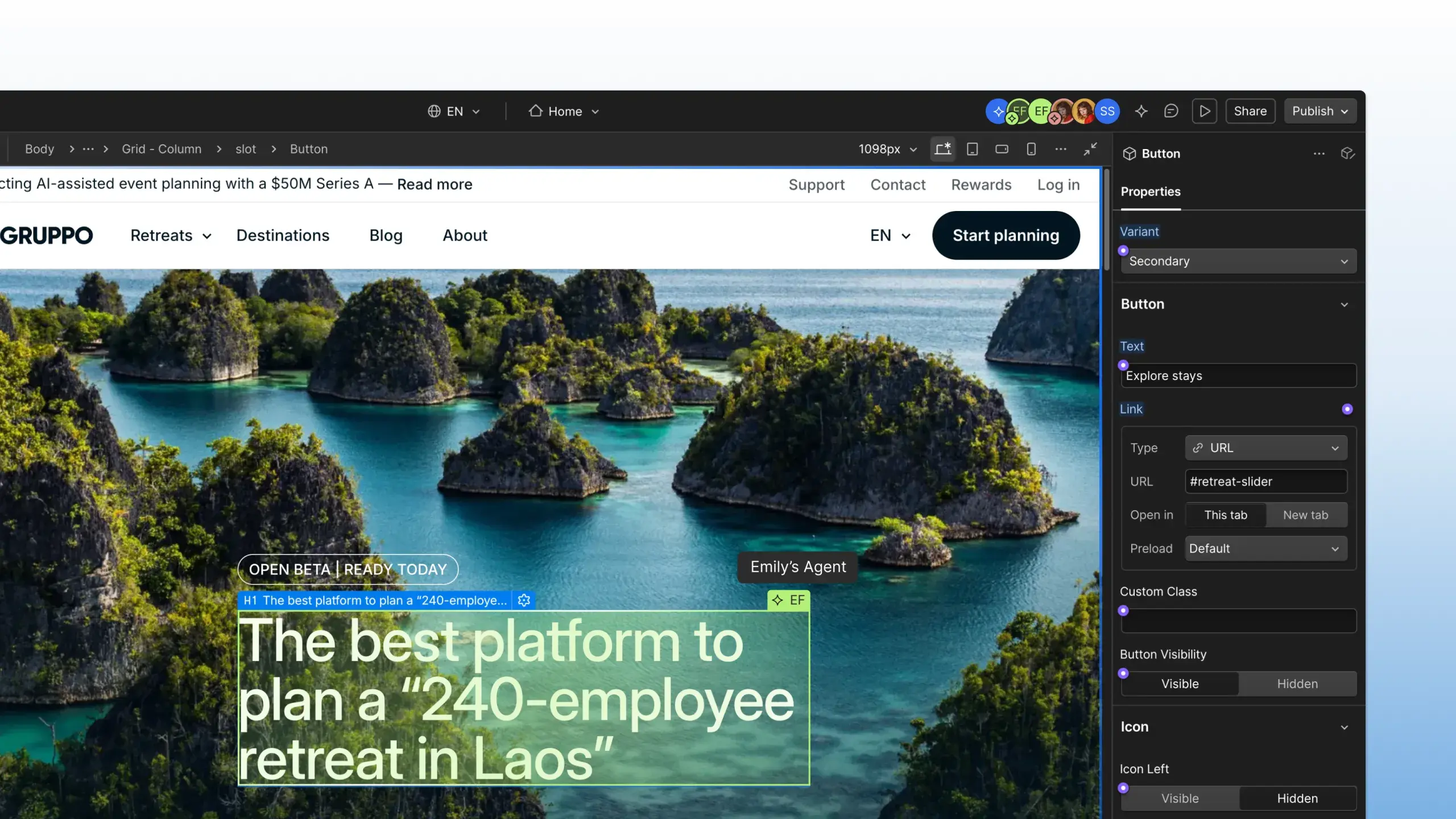This screenshot has height=819, width=1456.
Task: Switch to mobile portrait breakpoint icon
Action: point(1031,149)
